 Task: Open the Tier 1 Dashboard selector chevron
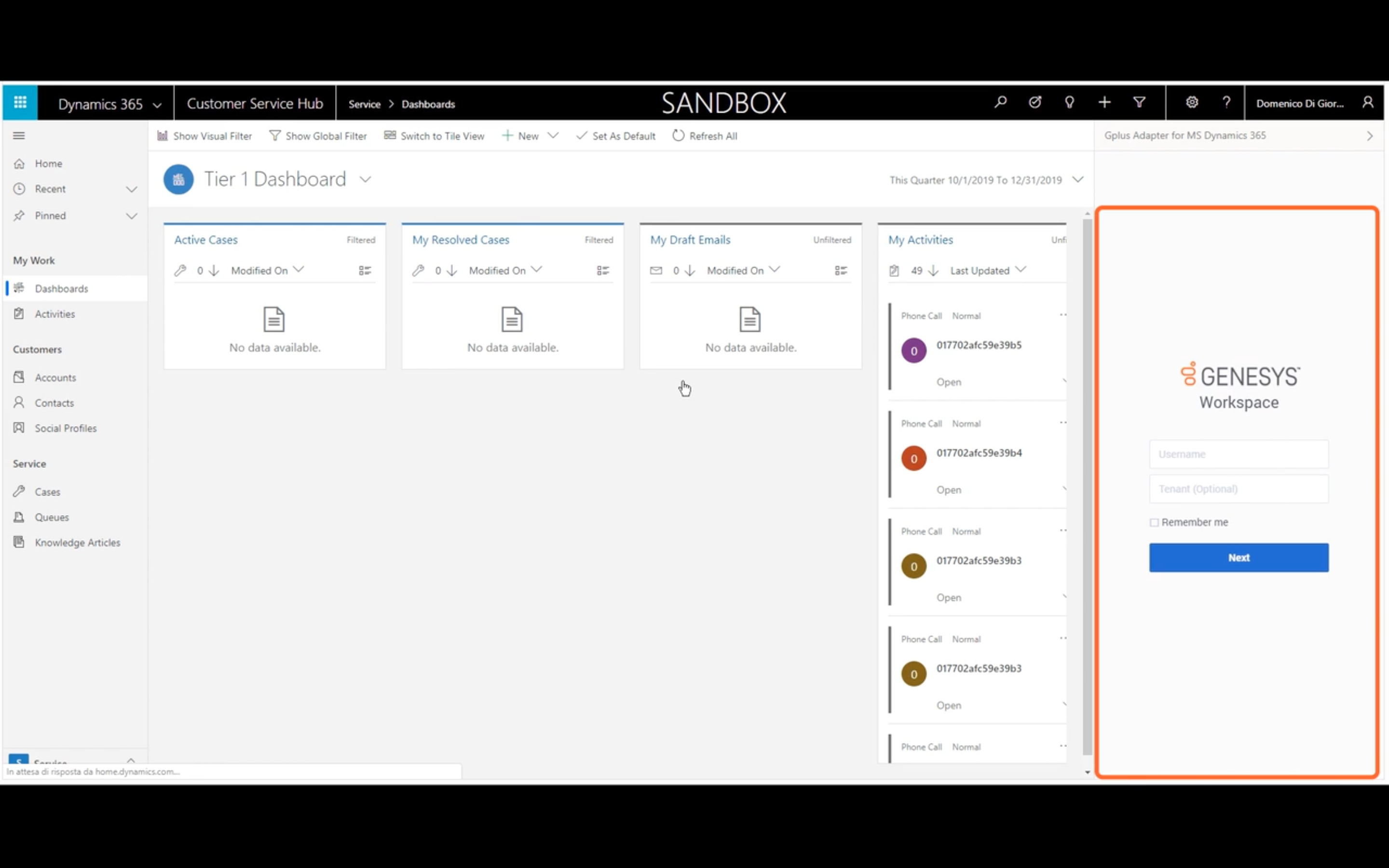[365, 179]
